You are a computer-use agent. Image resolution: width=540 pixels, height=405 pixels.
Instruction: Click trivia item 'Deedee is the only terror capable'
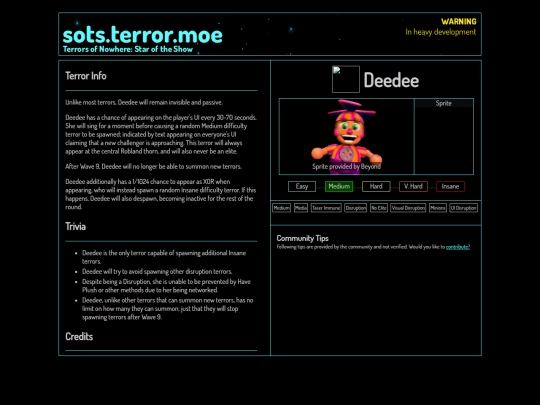pos(164,257)
